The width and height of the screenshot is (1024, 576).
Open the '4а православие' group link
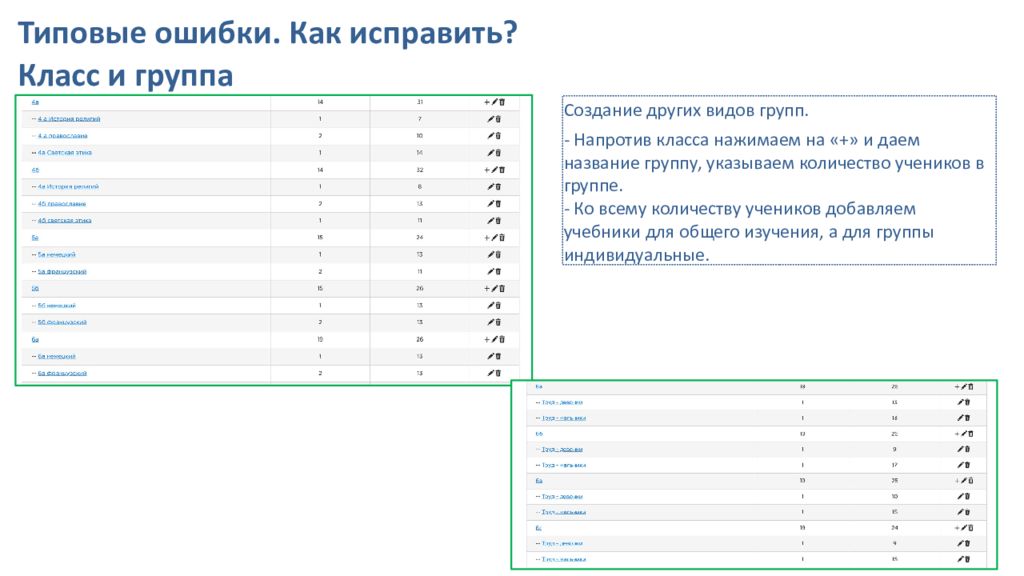62,136
